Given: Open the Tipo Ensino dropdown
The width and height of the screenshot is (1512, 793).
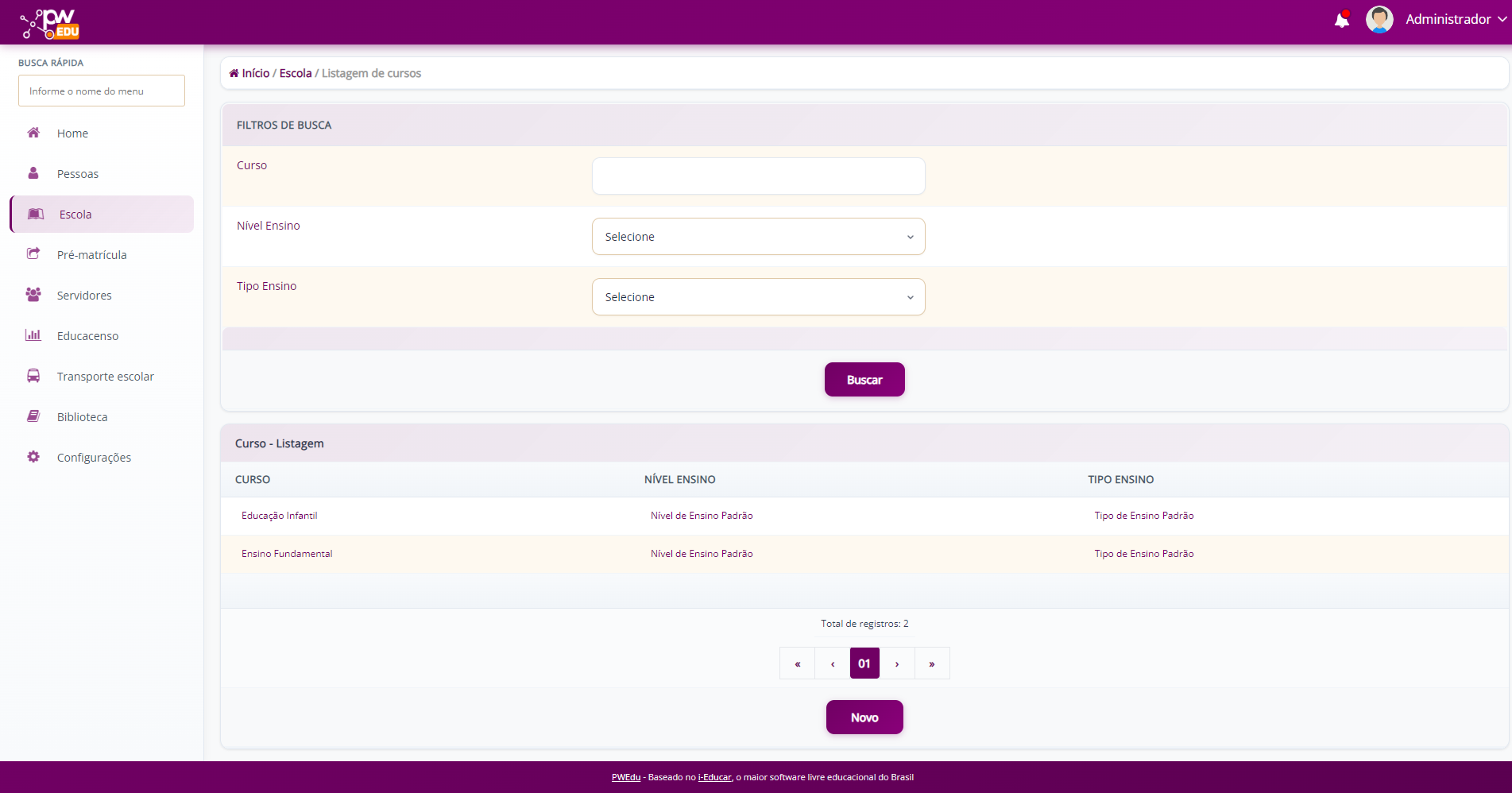Looking at the screenshot, I should pyautogui.click(x=758, y=297).
